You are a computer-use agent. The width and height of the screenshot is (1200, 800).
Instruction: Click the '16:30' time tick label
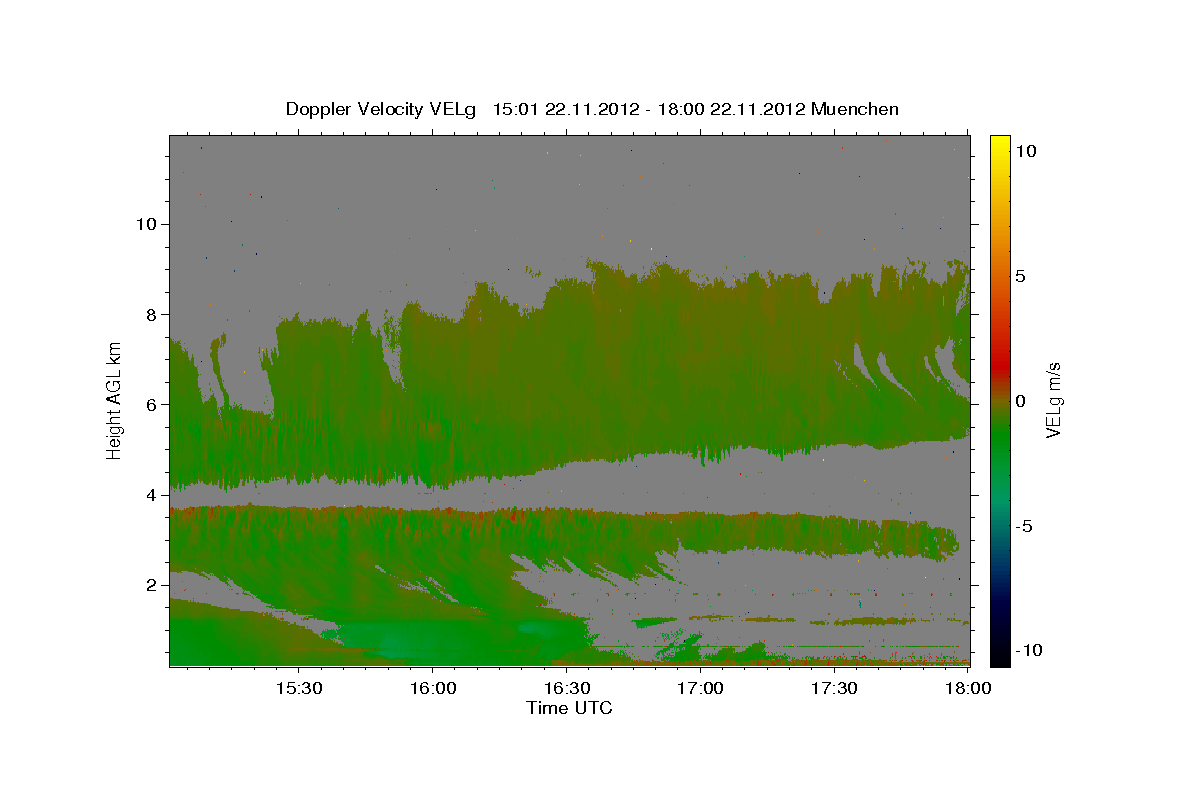(x=566, y=688)
